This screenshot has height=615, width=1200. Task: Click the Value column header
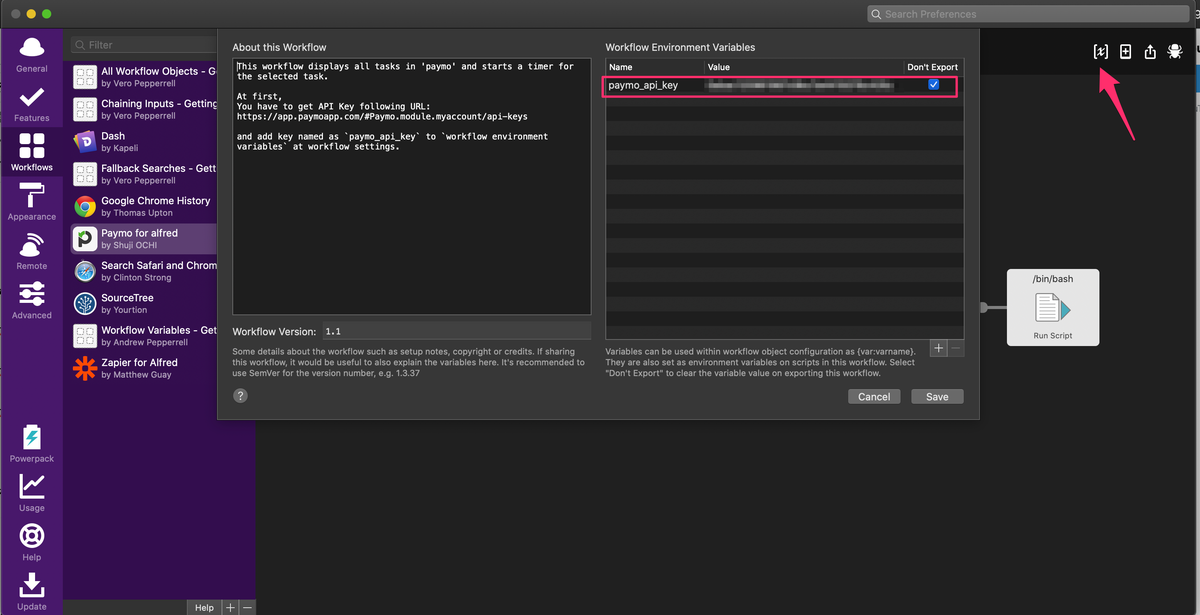coord(803,67)
